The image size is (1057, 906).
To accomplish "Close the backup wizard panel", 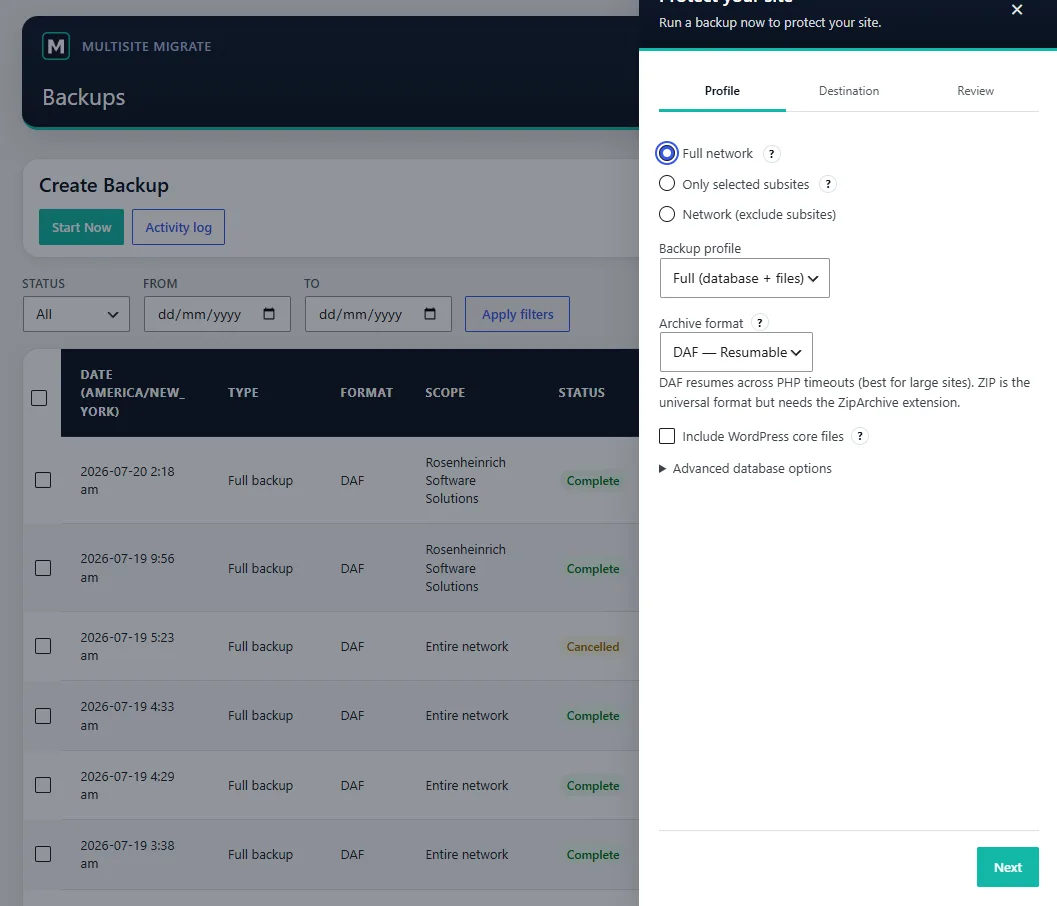I will 1017,9.
